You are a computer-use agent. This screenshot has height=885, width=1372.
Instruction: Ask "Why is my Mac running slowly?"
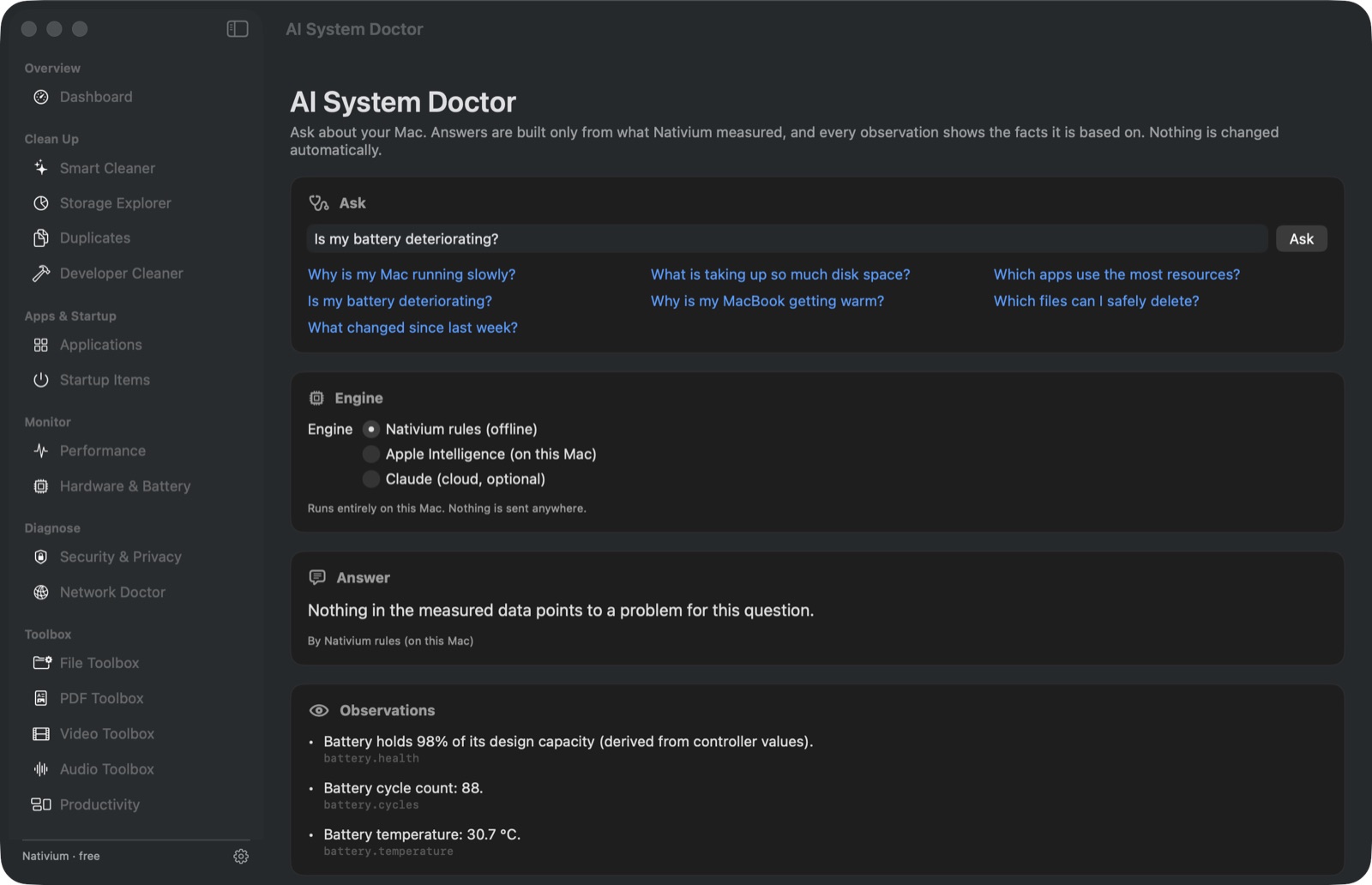click(412, 274)
